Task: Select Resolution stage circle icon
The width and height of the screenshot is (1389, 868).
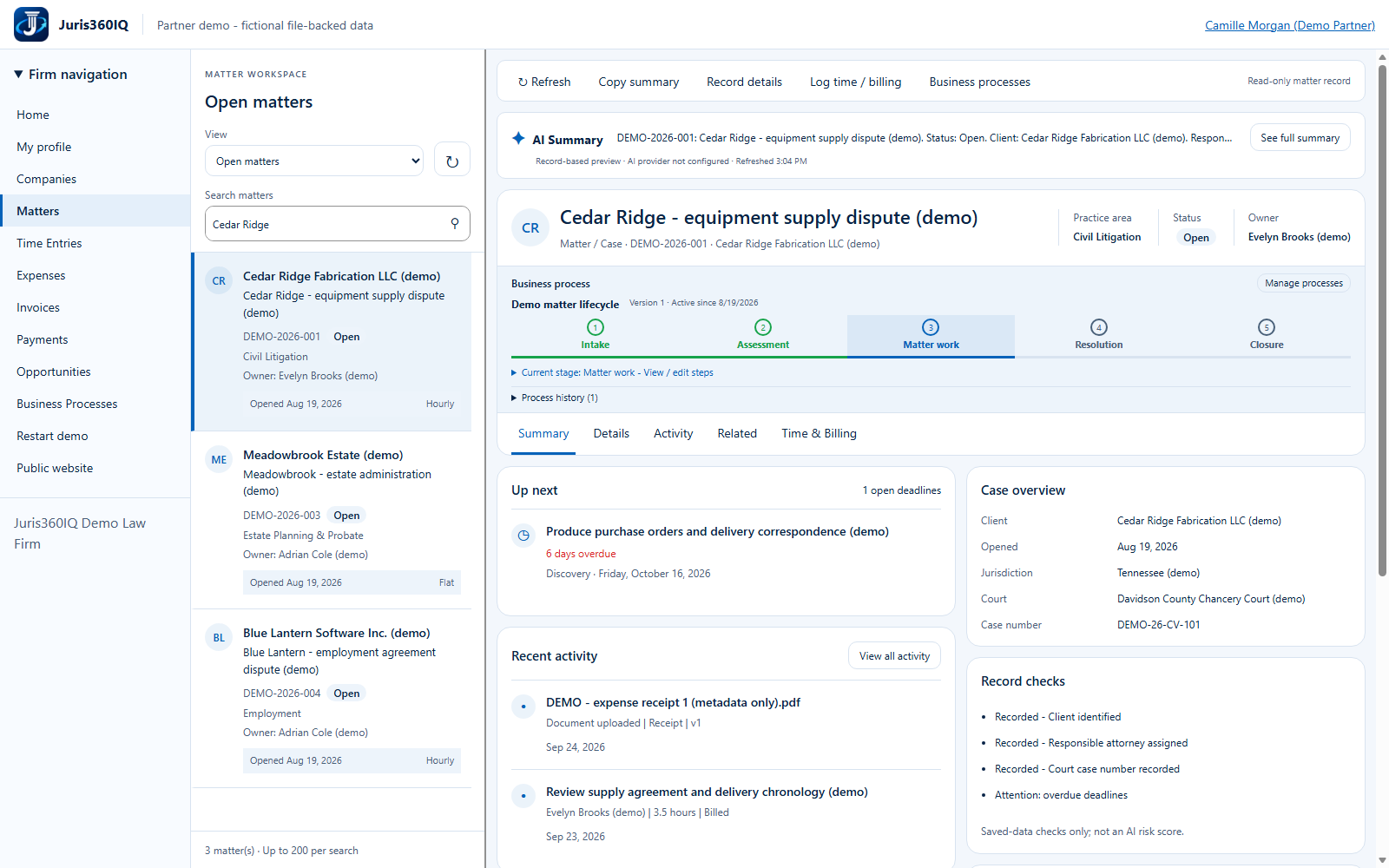Action: (x=1099, y=327)
